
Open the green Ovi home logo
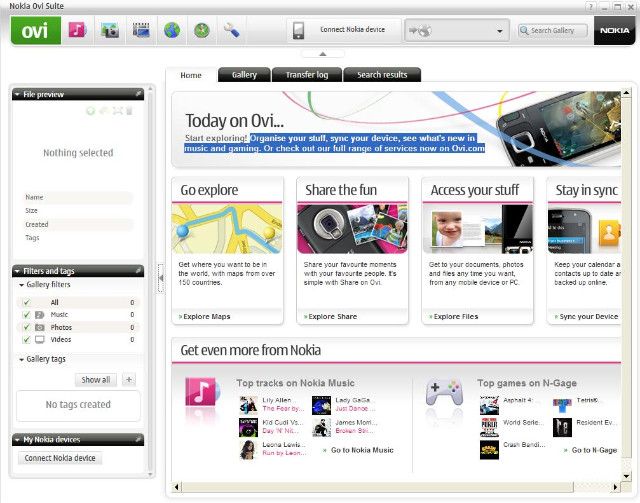pyautogui.click(x=36, y=30)
